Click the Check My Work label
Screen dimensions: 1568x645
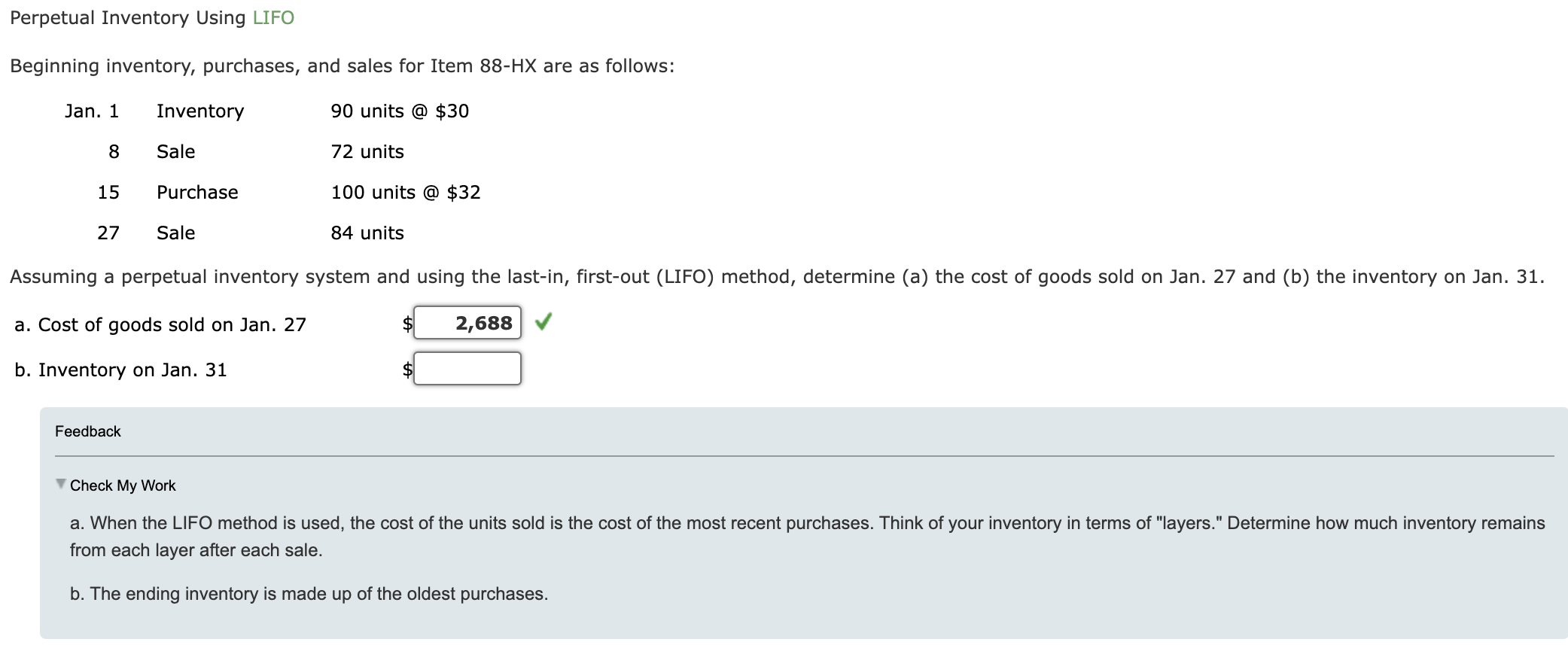[x=123, y=485]
